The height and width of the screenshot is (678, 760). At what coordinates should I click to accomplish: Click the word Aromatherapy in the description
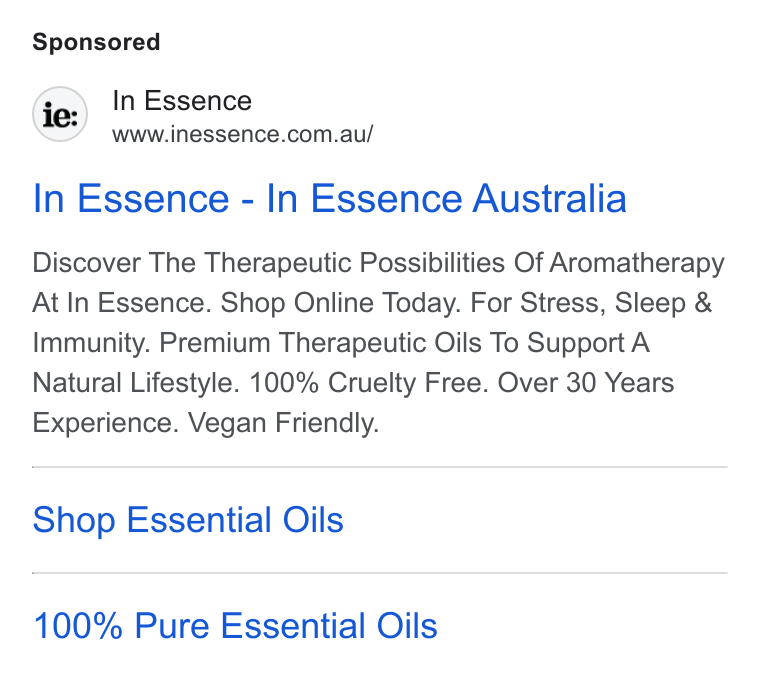coord(637,264)
